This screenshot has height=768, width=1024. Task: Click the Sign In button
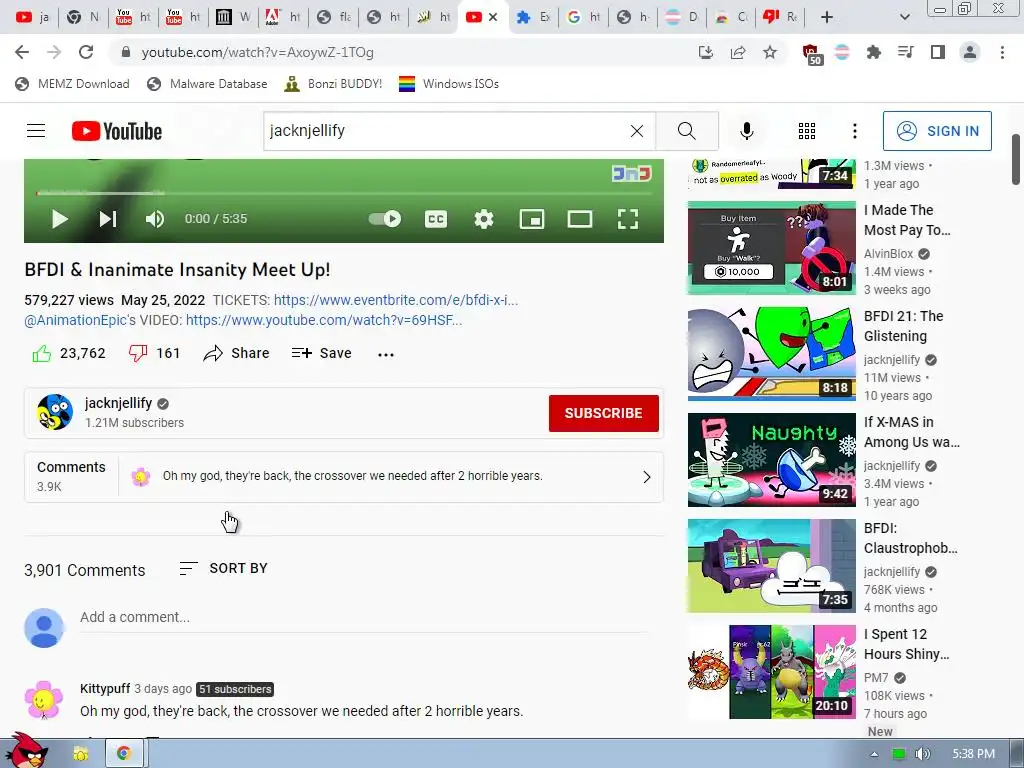coord(937,131)
